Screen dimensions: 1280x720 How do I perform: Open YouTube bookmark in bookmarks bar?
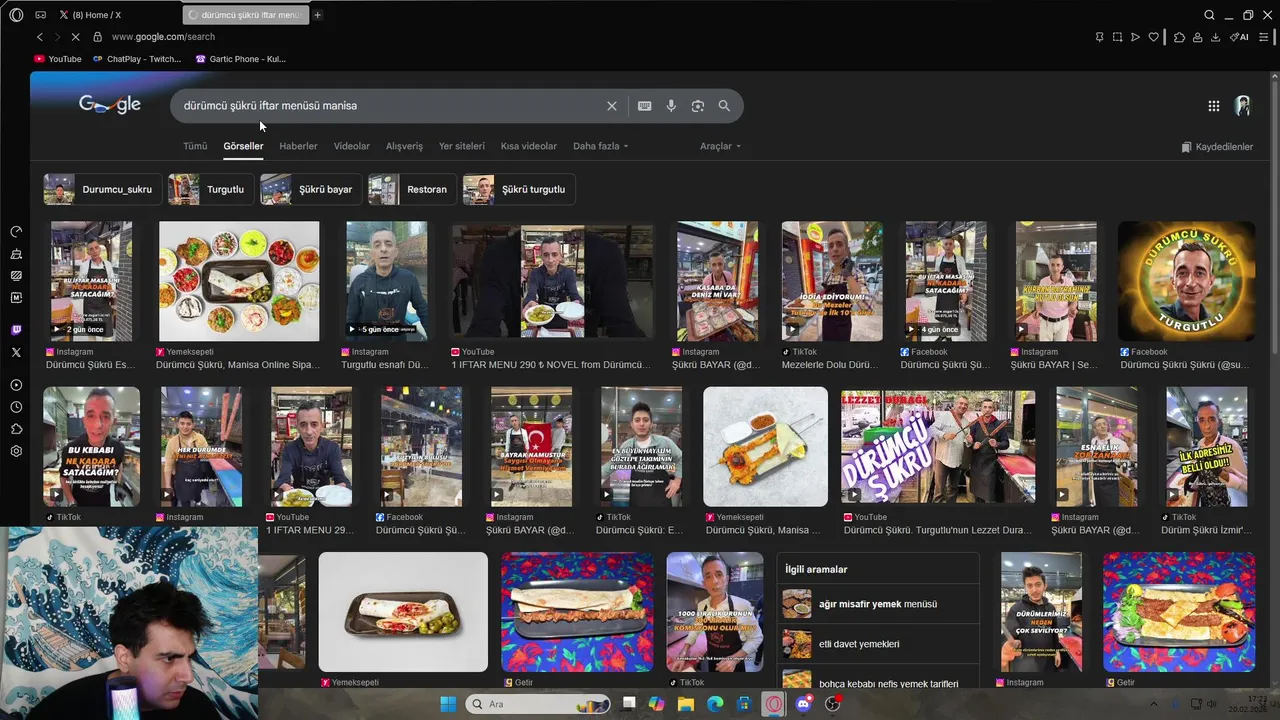tap(58, 59)
